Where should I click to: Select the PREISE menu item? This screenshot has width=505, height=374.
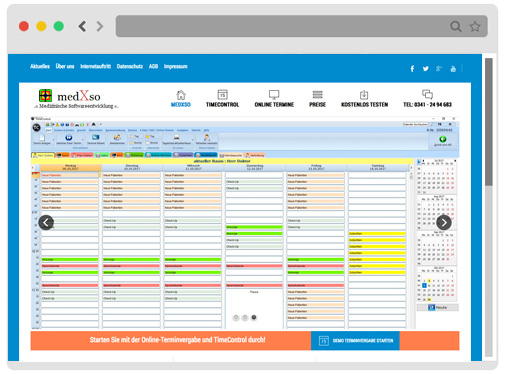pos(317,99)
